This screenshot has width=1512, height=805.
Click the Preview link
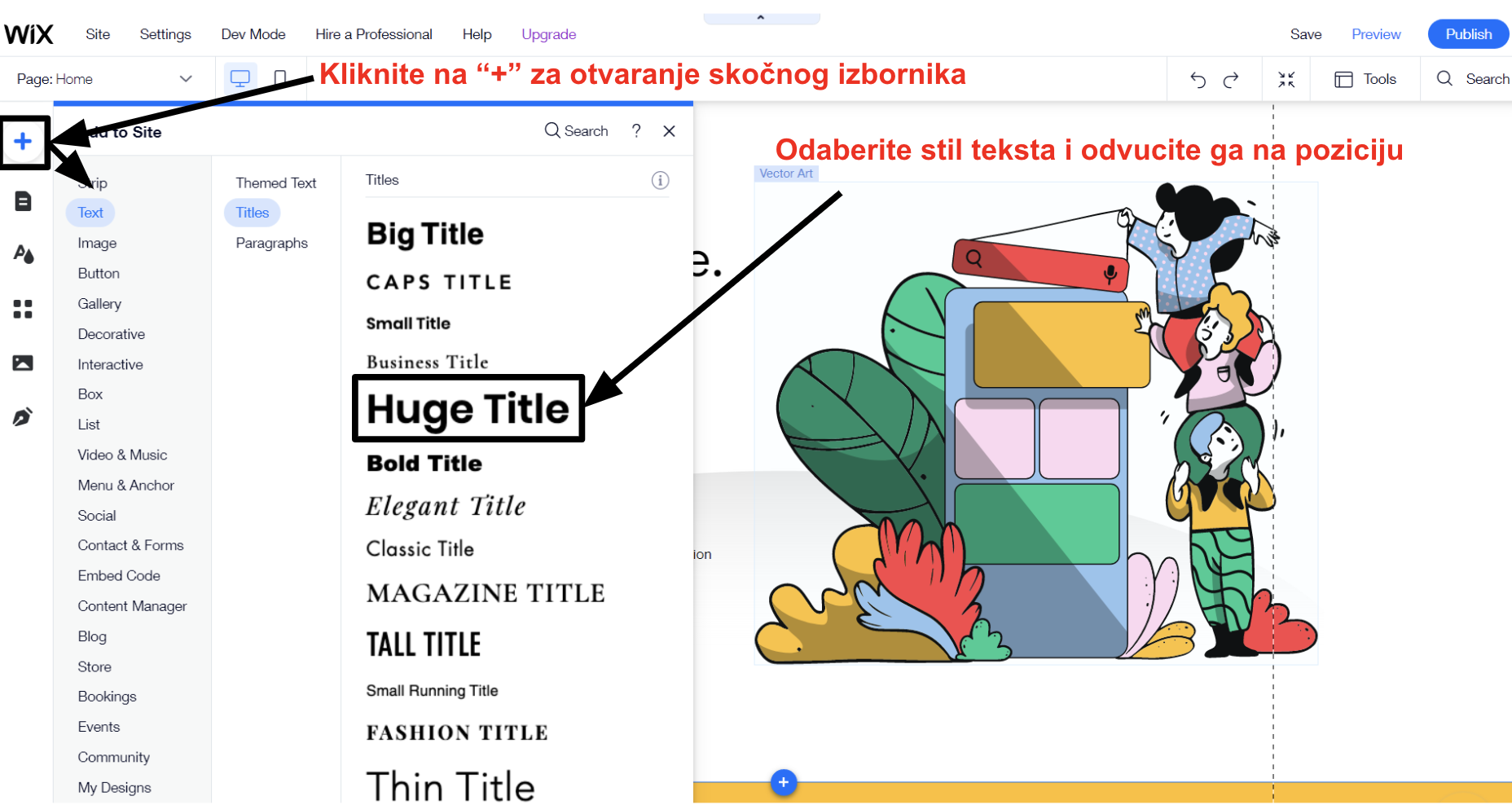1376,34
